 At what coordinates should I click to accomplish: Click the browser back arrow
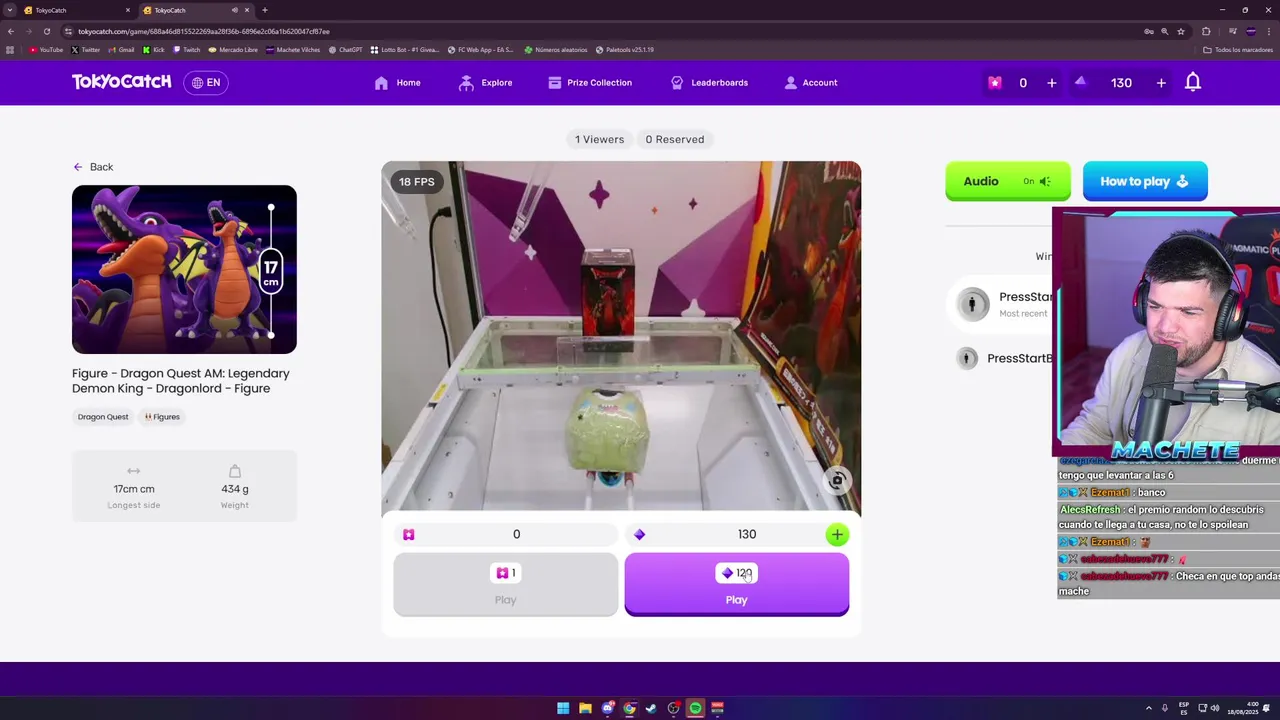tap(11, 31)
